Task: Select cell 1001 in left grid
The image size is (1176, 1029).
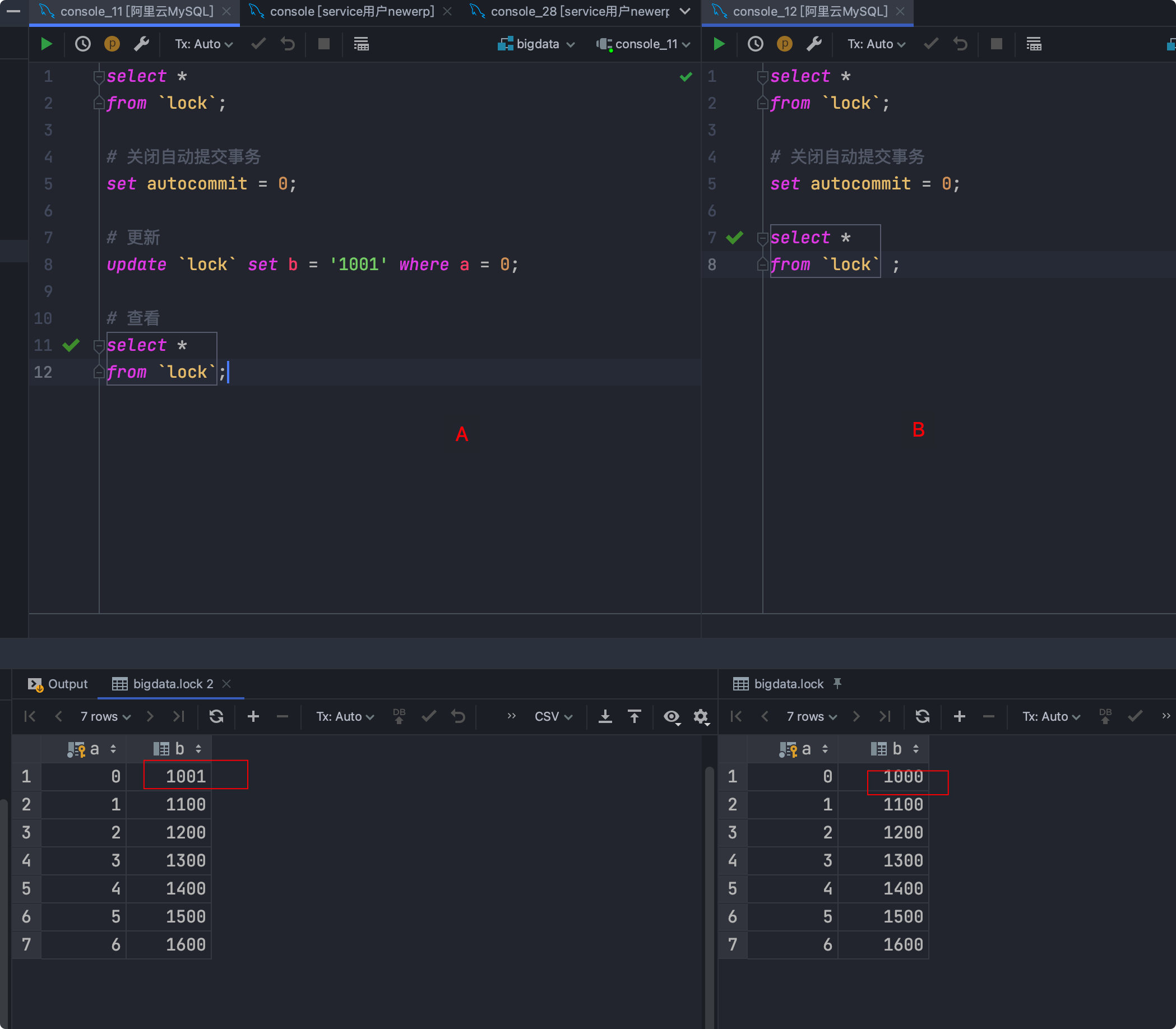Action: click(185, 776)
